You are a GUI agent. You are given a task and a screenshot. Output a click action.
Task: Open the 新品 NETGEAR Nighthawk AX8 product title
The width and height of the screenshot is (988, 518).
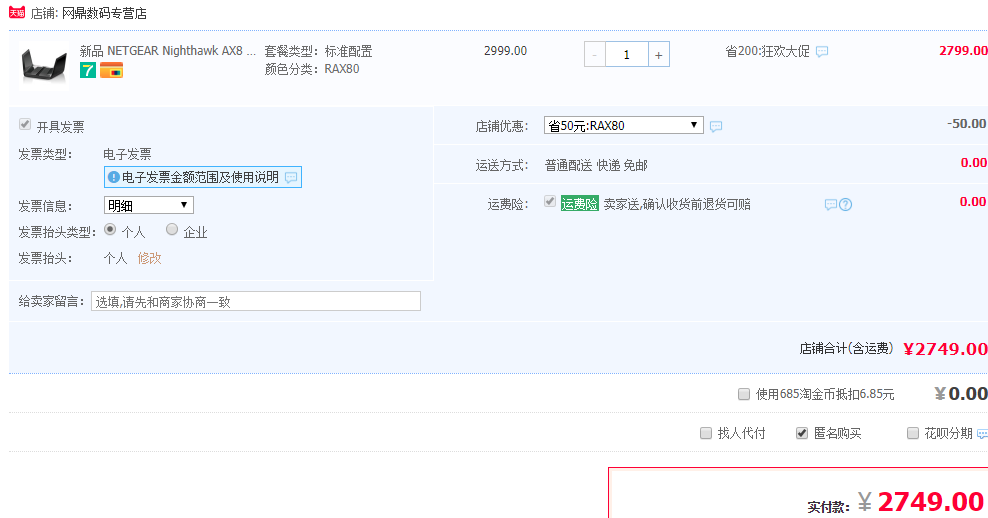168,51
